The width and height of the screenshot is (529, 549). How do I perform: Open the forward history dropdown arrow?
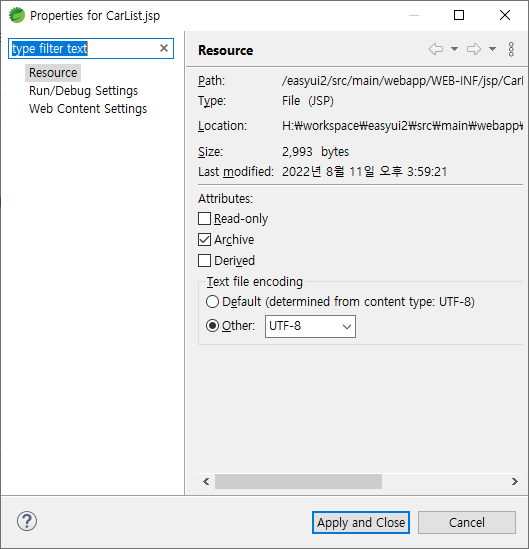click(x=492, y=49)
